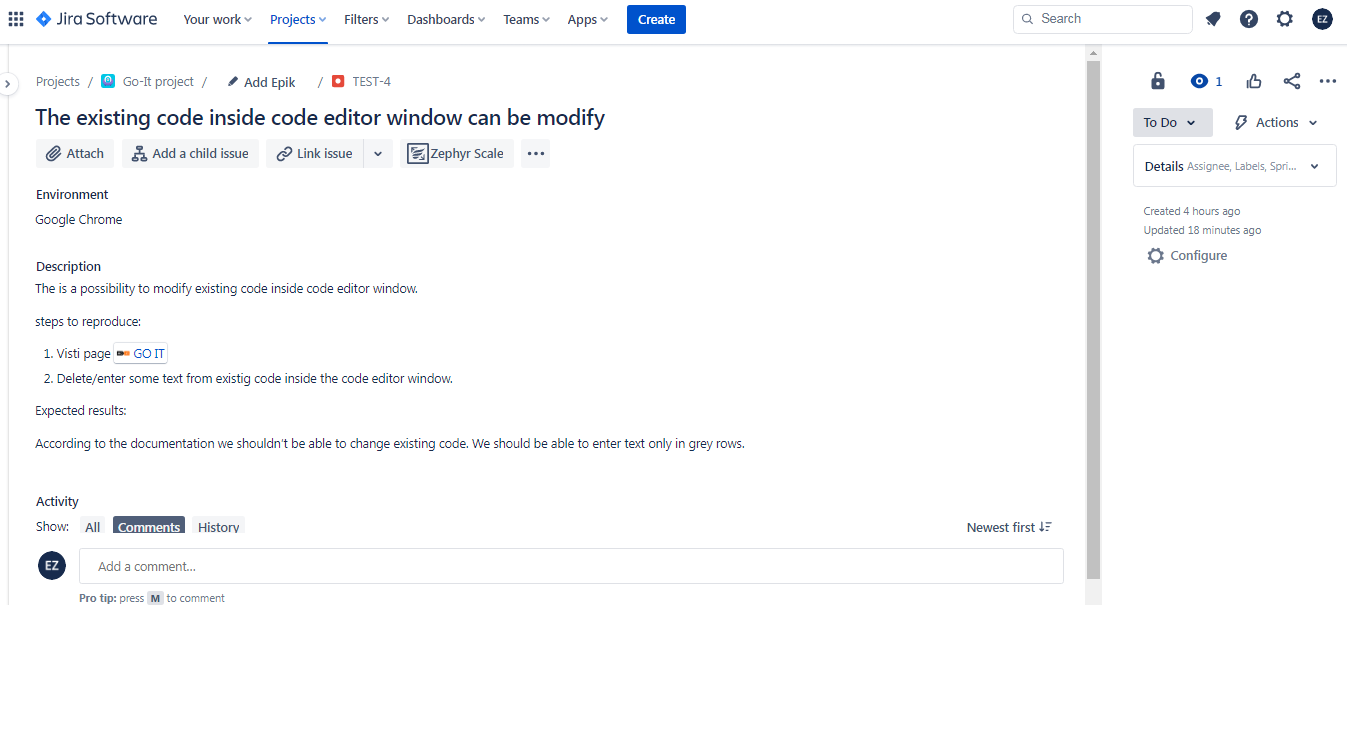Image resolution: width=1347 pixels, height=732 pixels.
Task: Select the Zephyr Scale icon on the issue
Action: pos(418,153)
